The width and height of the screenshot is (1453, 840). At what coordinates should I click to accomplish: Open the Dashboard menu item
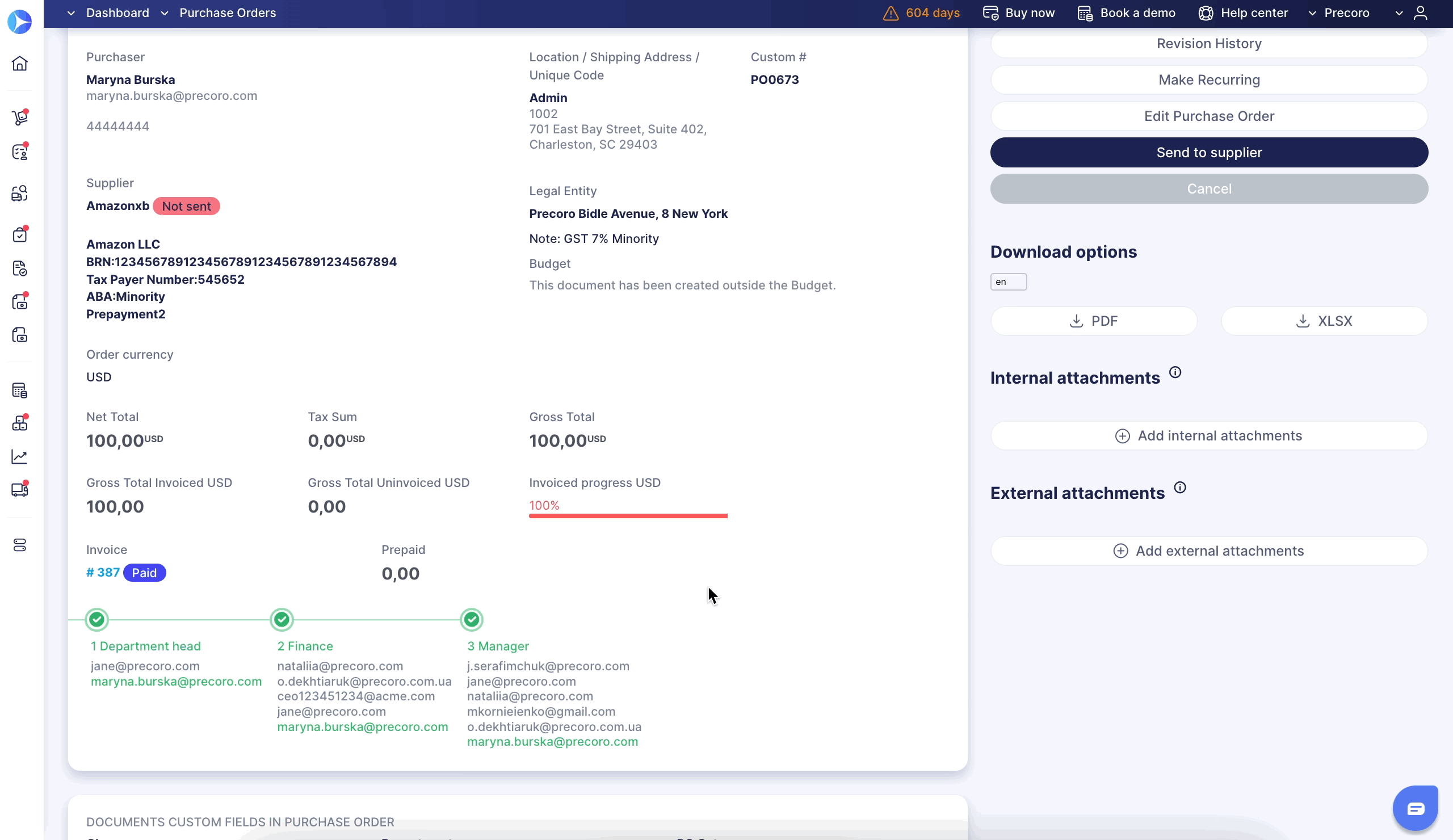pos(117,12)
